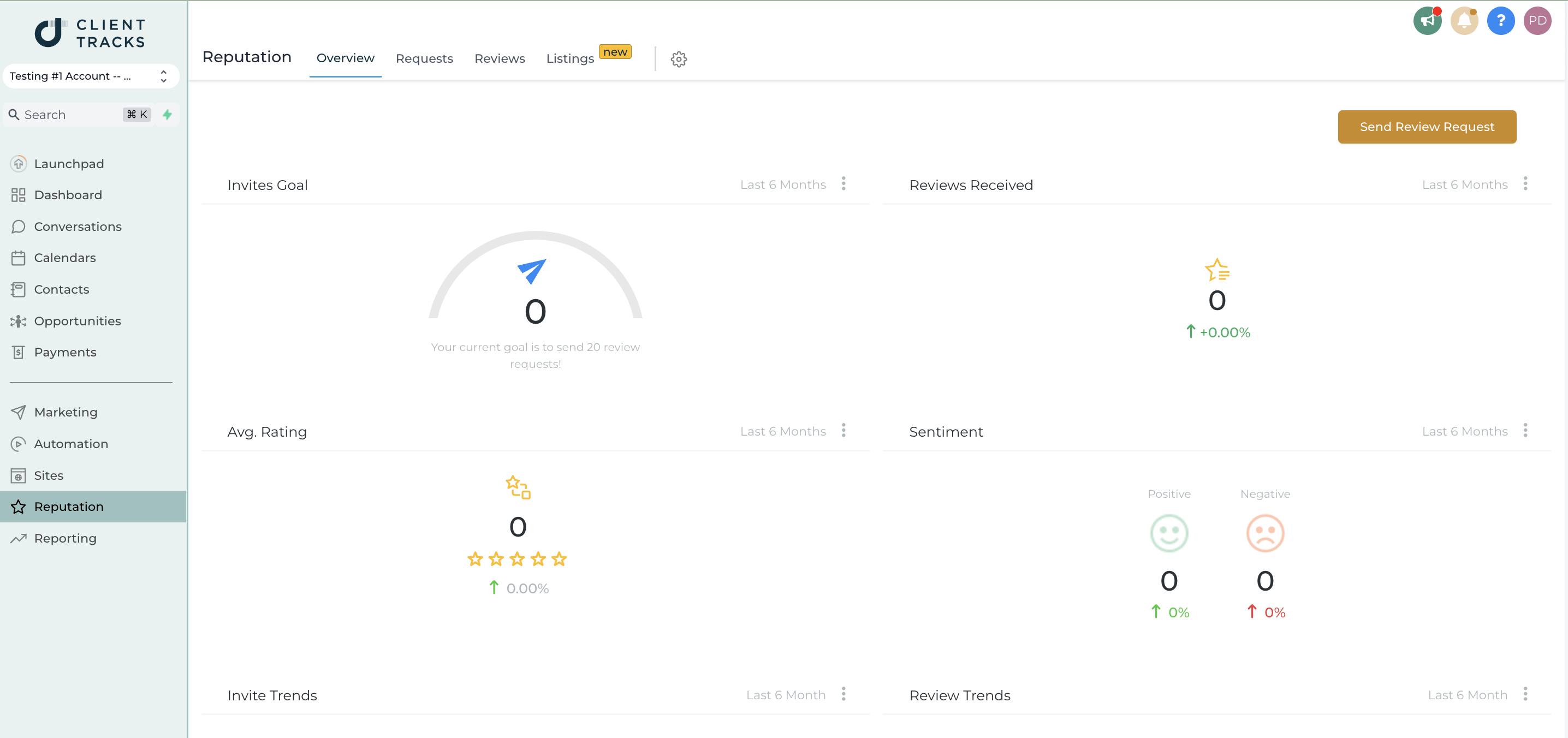The width and height of the screenshot is (1568, 738).
Task: Expand the Avg. Rating options menu
Action: 843,431
